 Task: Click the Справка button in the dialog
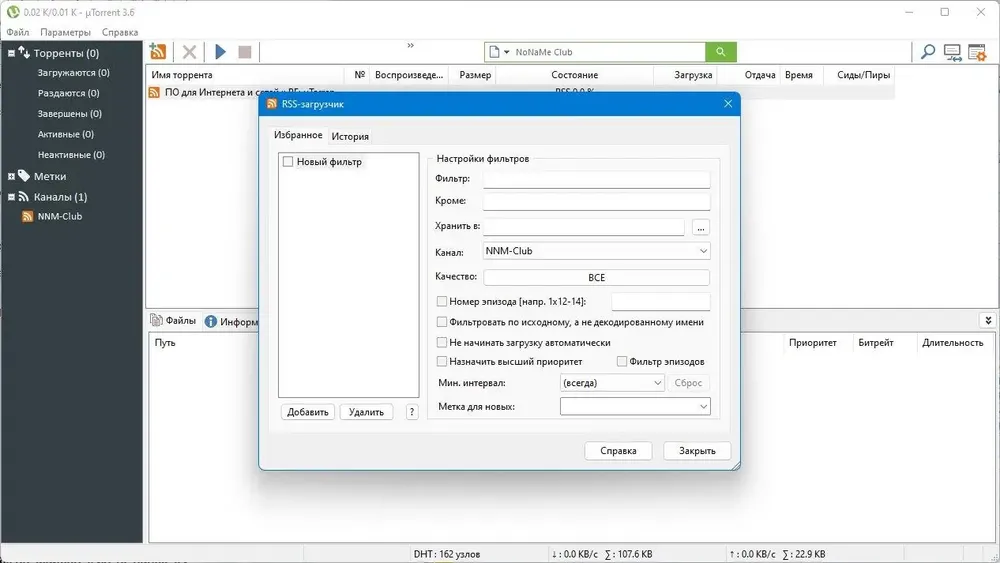pos(618,451)
